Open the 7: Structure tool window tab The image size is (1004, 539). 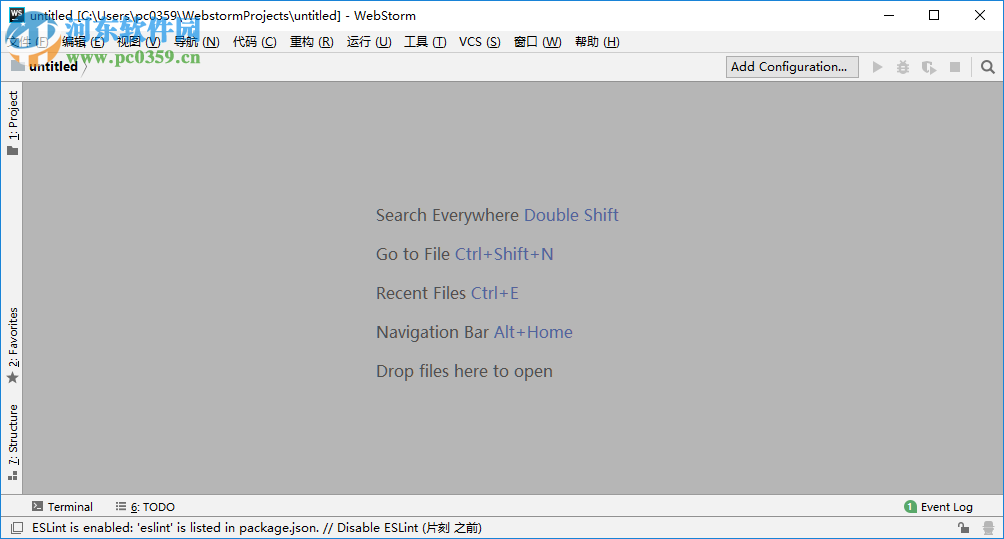(x=12, y=442)
